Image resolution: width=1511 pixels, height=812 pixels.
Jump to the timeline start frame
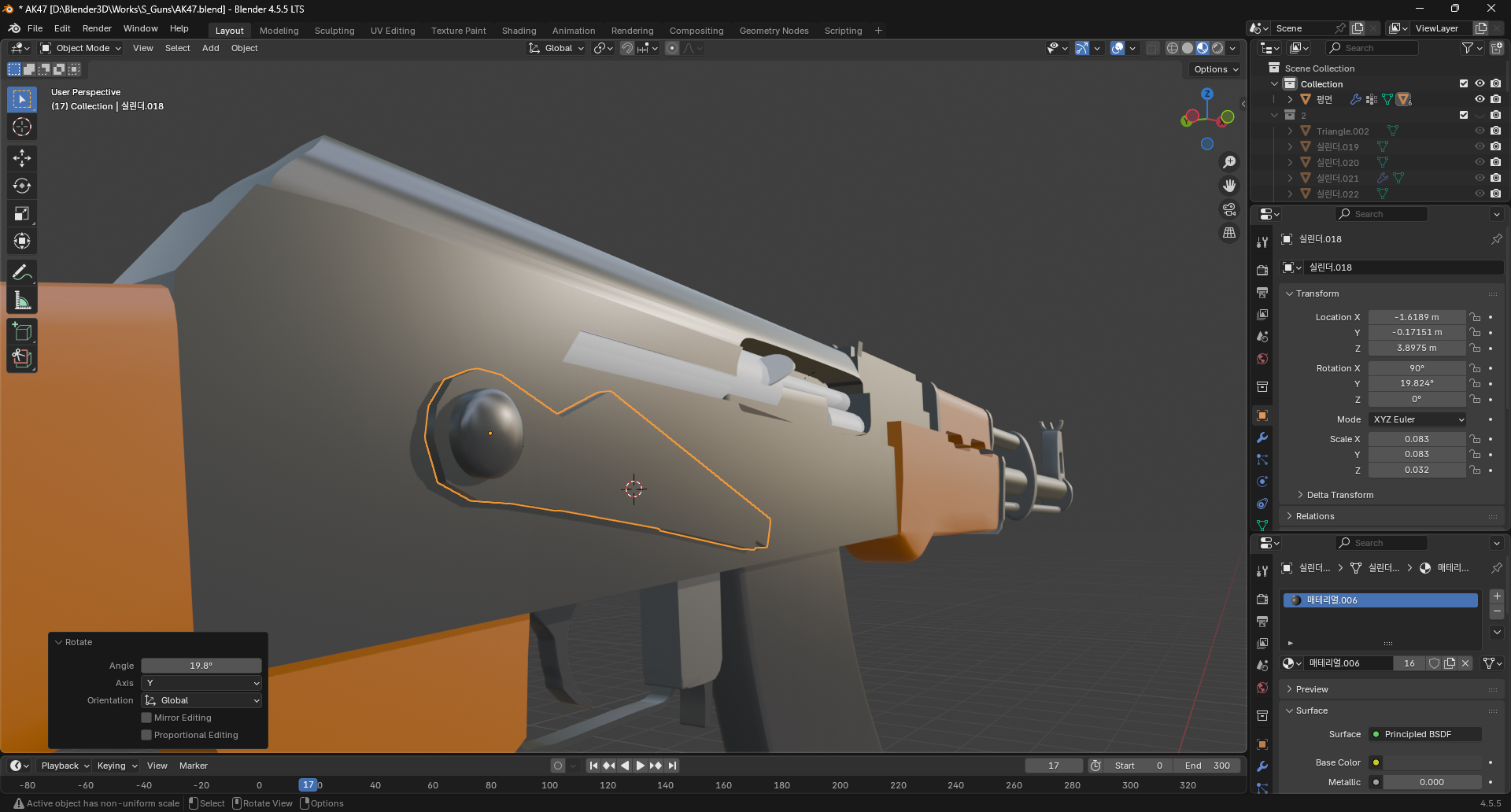(x=593, y=766)
